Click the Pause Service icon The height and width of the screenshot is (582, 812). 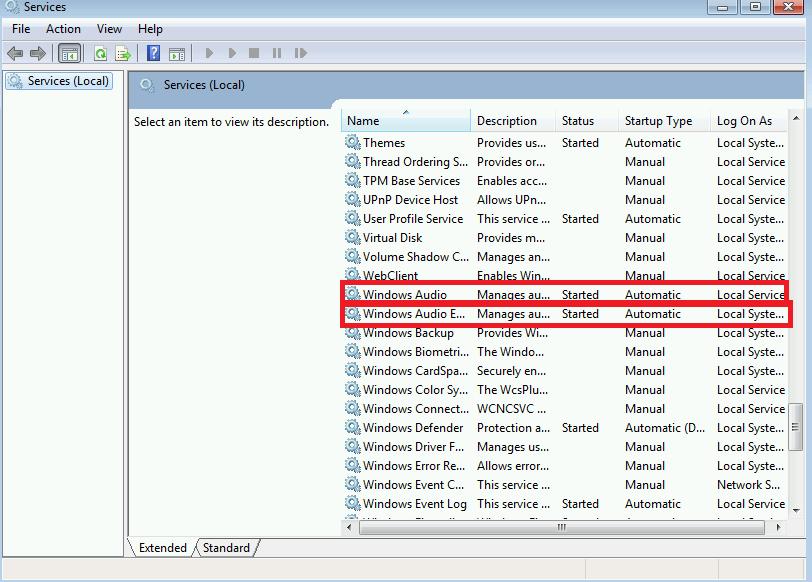[x=277, y=53]
